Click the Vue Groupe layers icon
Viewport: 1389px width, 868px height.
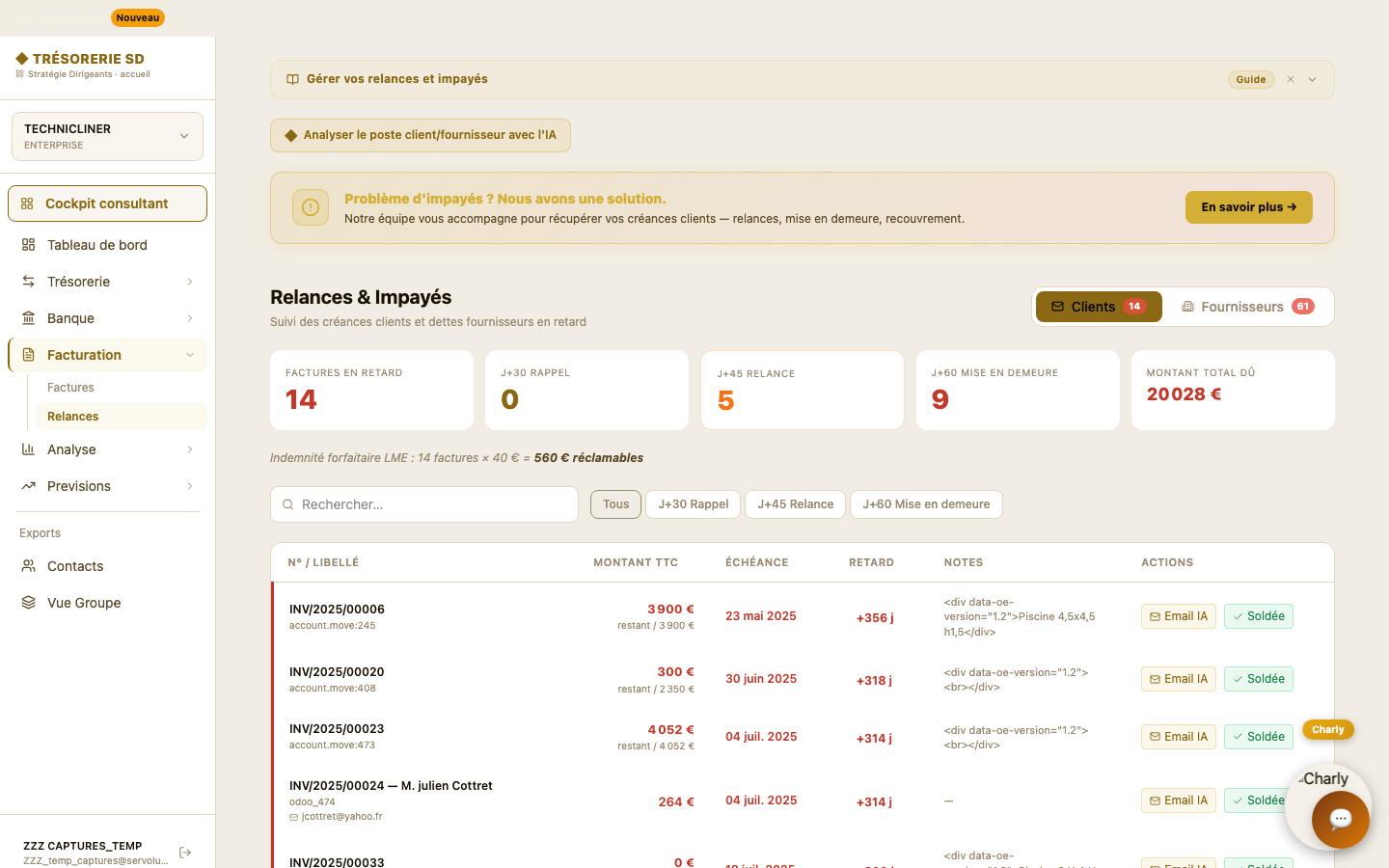click(29, 603)
